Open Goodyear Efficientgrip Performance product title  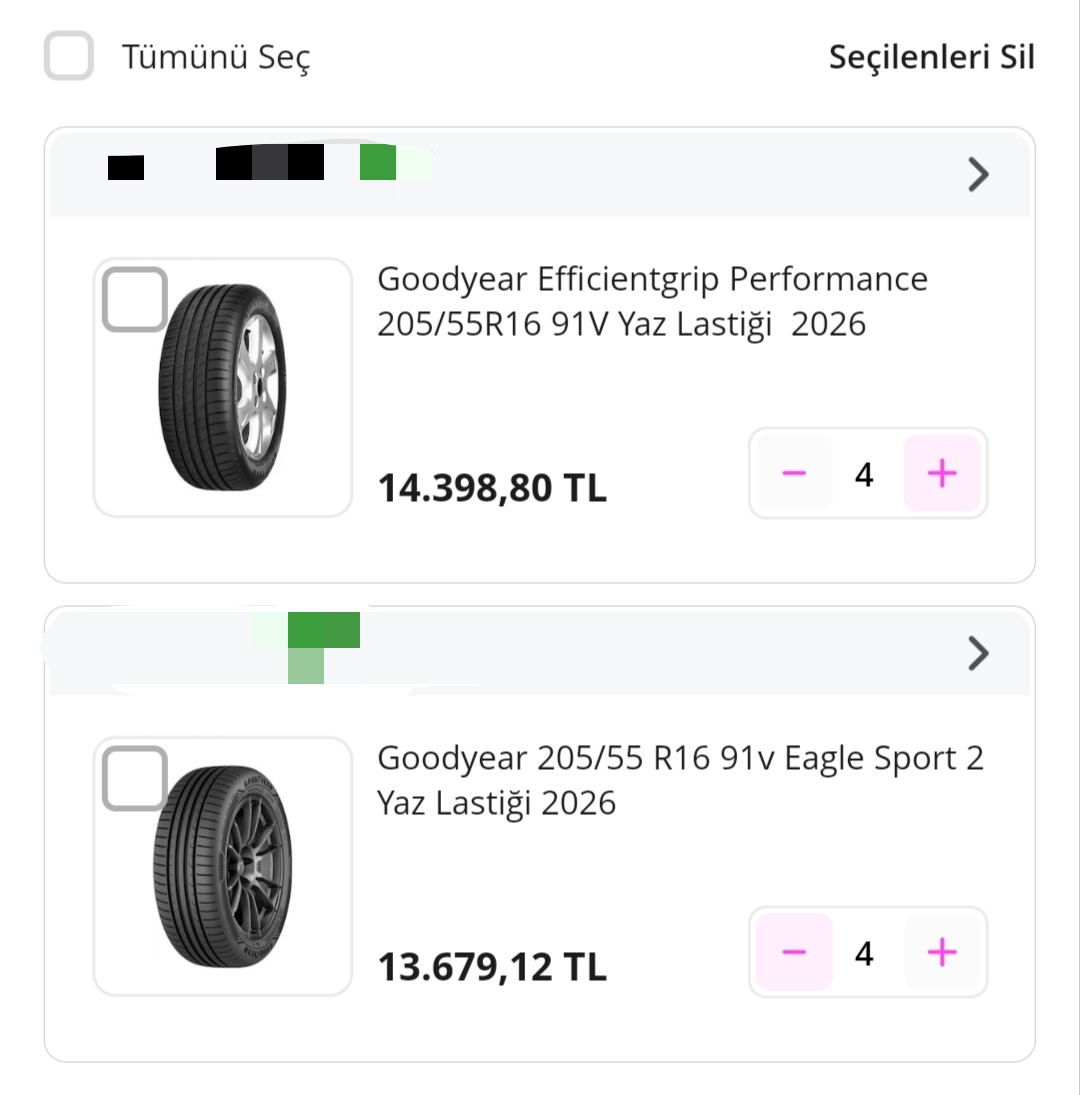pyautogui.click(x=652, y=301)
